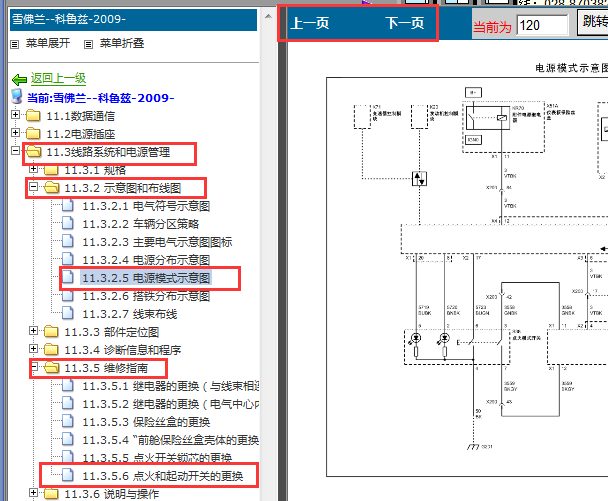
Task: Click the menu collapse icon (菜单折叠)
Action: pyautogui.click(x=88, y=44)
